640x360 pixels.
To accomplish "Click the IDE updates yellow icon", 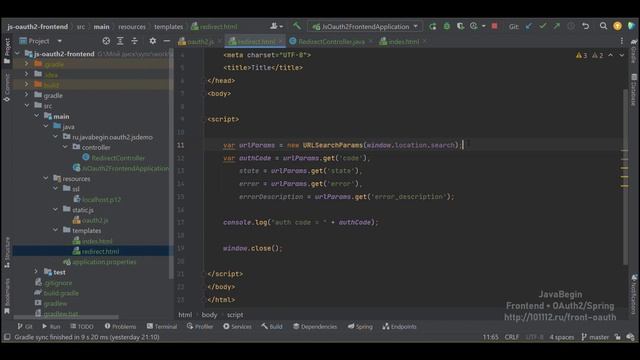I will click(x=618, y=27).
